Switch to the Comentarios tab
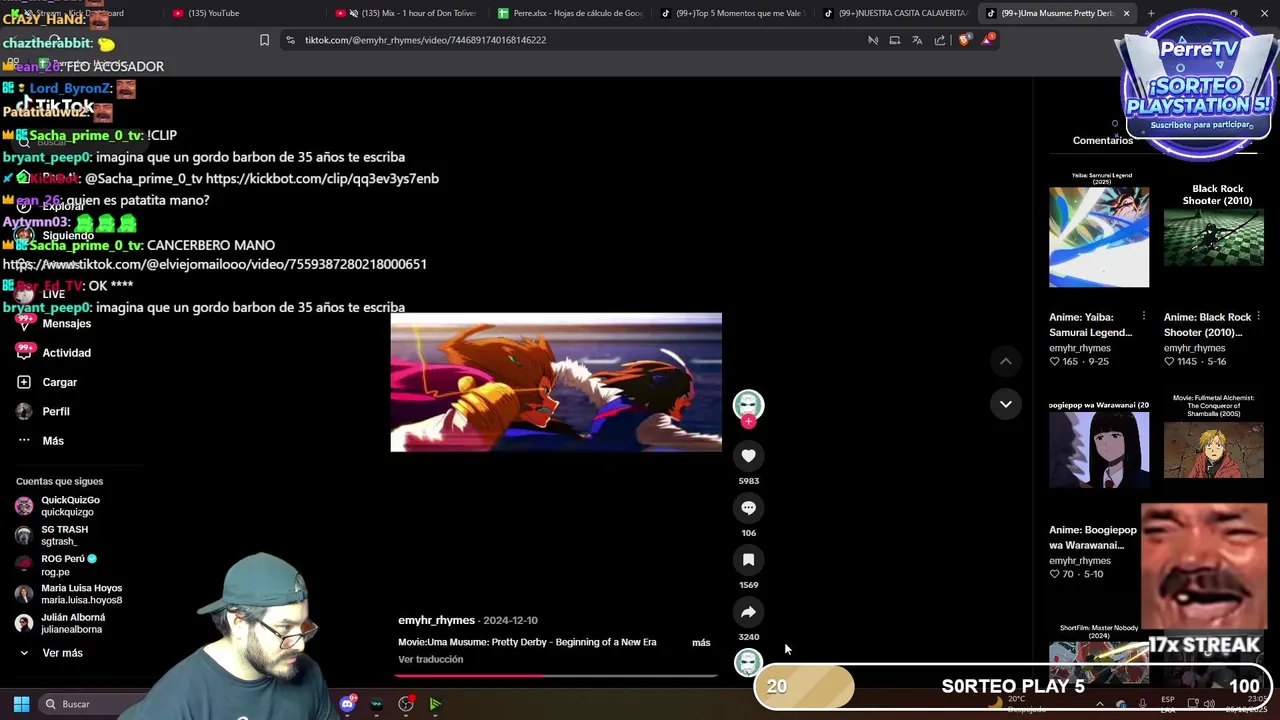Screen dimensions: 1280x720 point(1102,140)
